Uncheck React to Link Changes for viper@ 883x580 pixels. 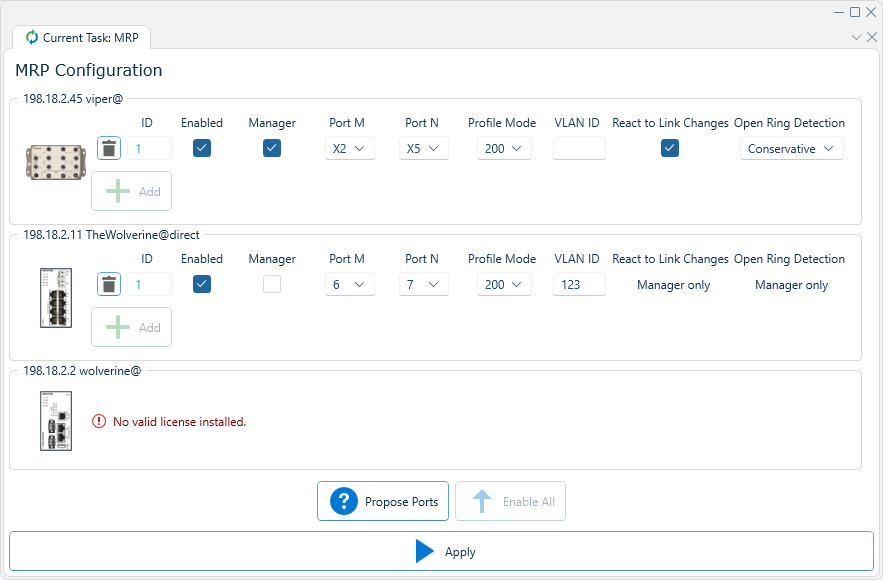coord(669,147)
